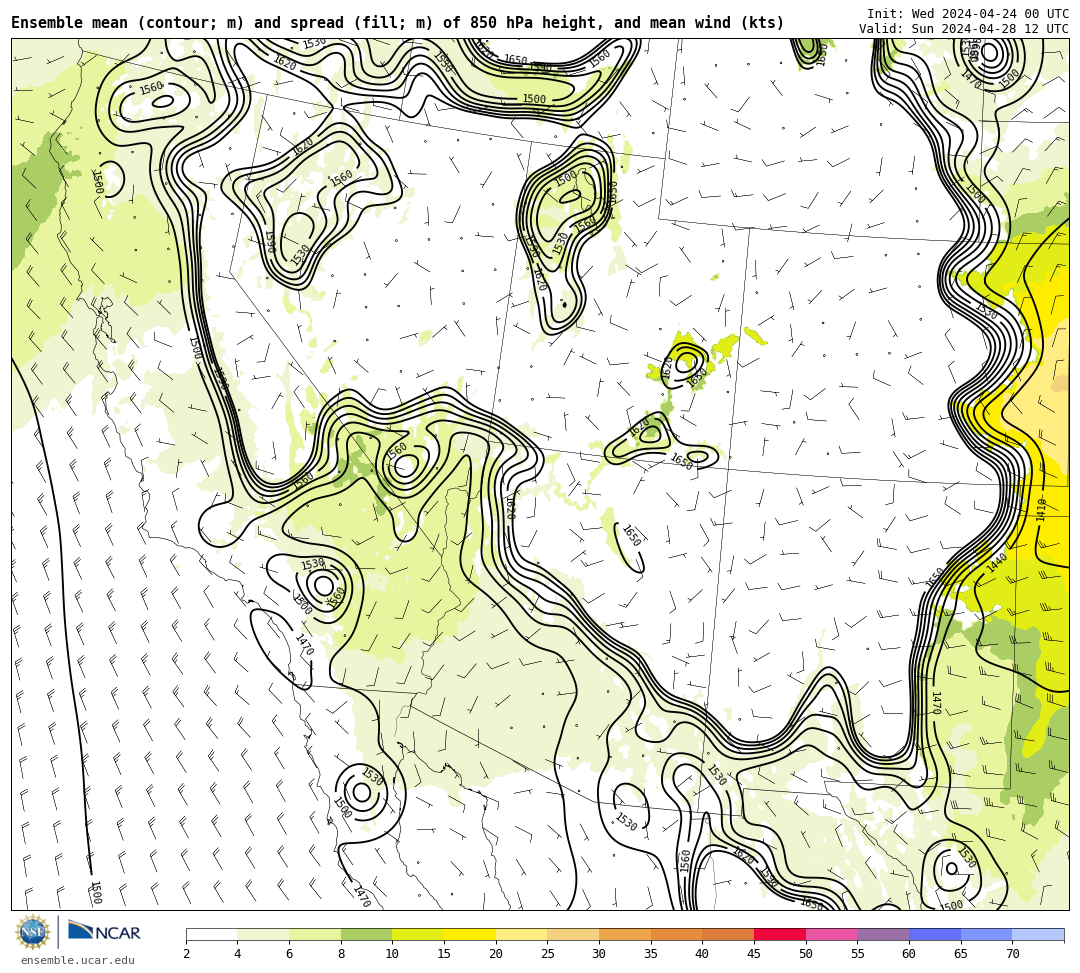Open the ensemble.ucar.edu link text
This screenshot has width=1080, height=973.
[x=78, y=960]
